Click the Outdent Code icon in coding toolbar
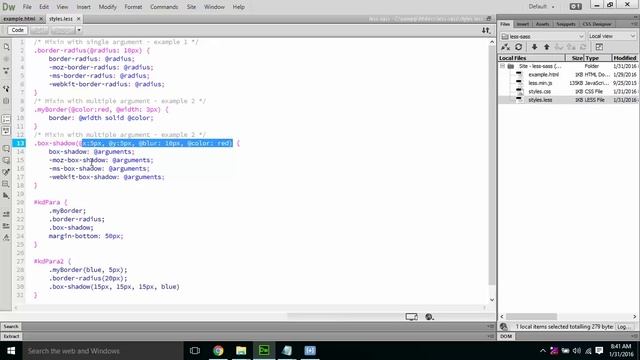 pyautogui.click(x=6, y=226)
